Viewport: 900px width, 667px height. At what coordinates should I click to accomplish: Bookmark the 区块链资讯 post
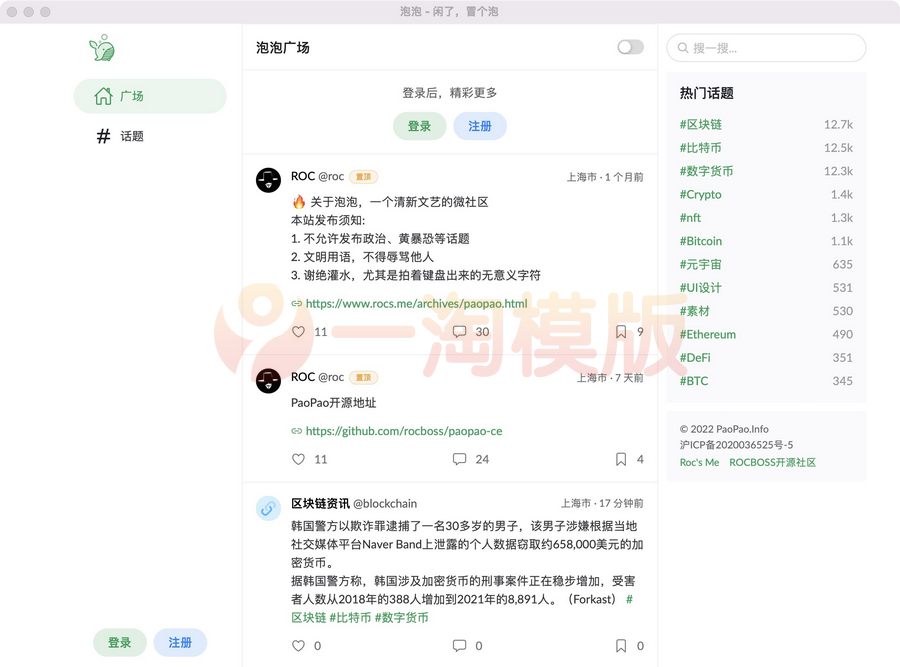point(621,646)
